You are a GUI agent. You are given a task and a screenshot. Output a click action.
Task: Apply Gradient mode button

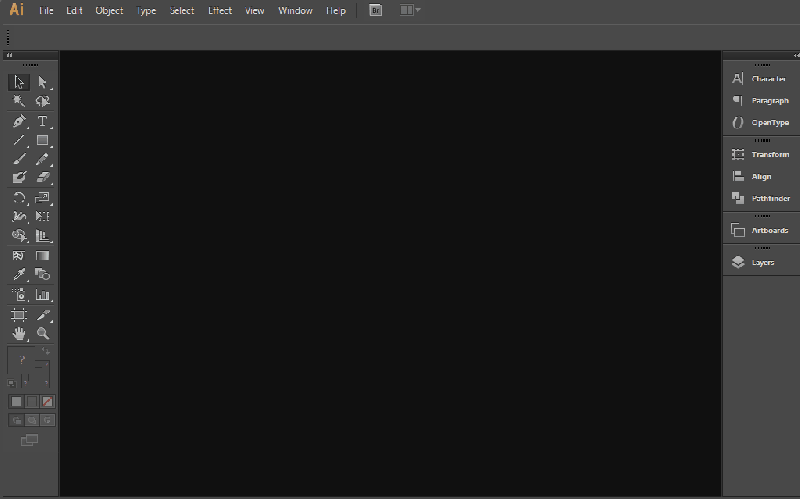tap(32, 402)
